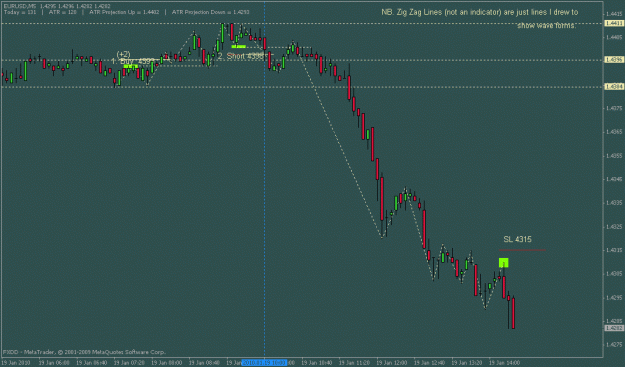Click the 1.4295 price scale label

(x=614, y=298)
